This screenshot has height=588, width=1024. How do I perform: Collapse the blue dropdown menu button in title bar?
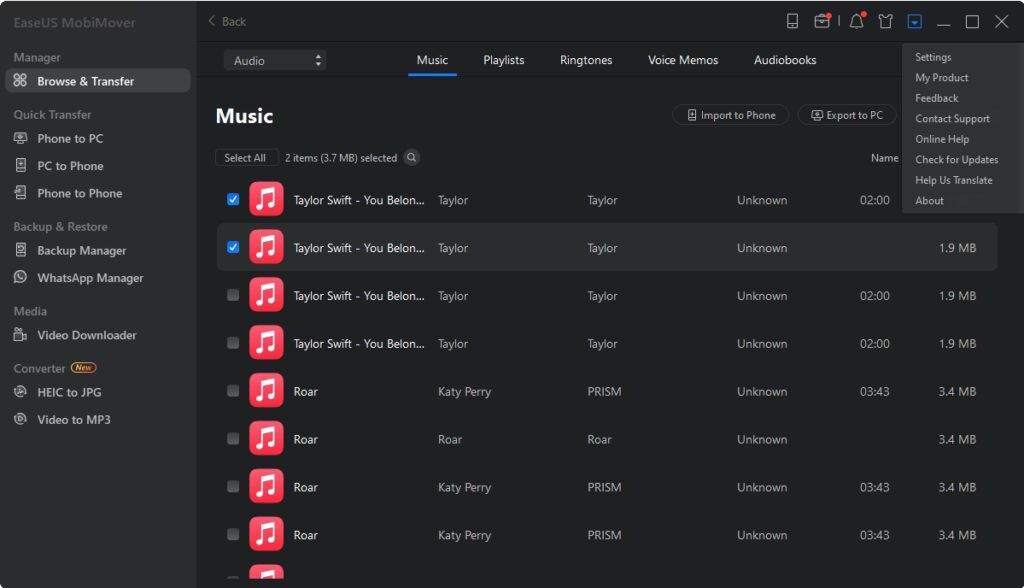pyautogui.click(x=914, y=22)
